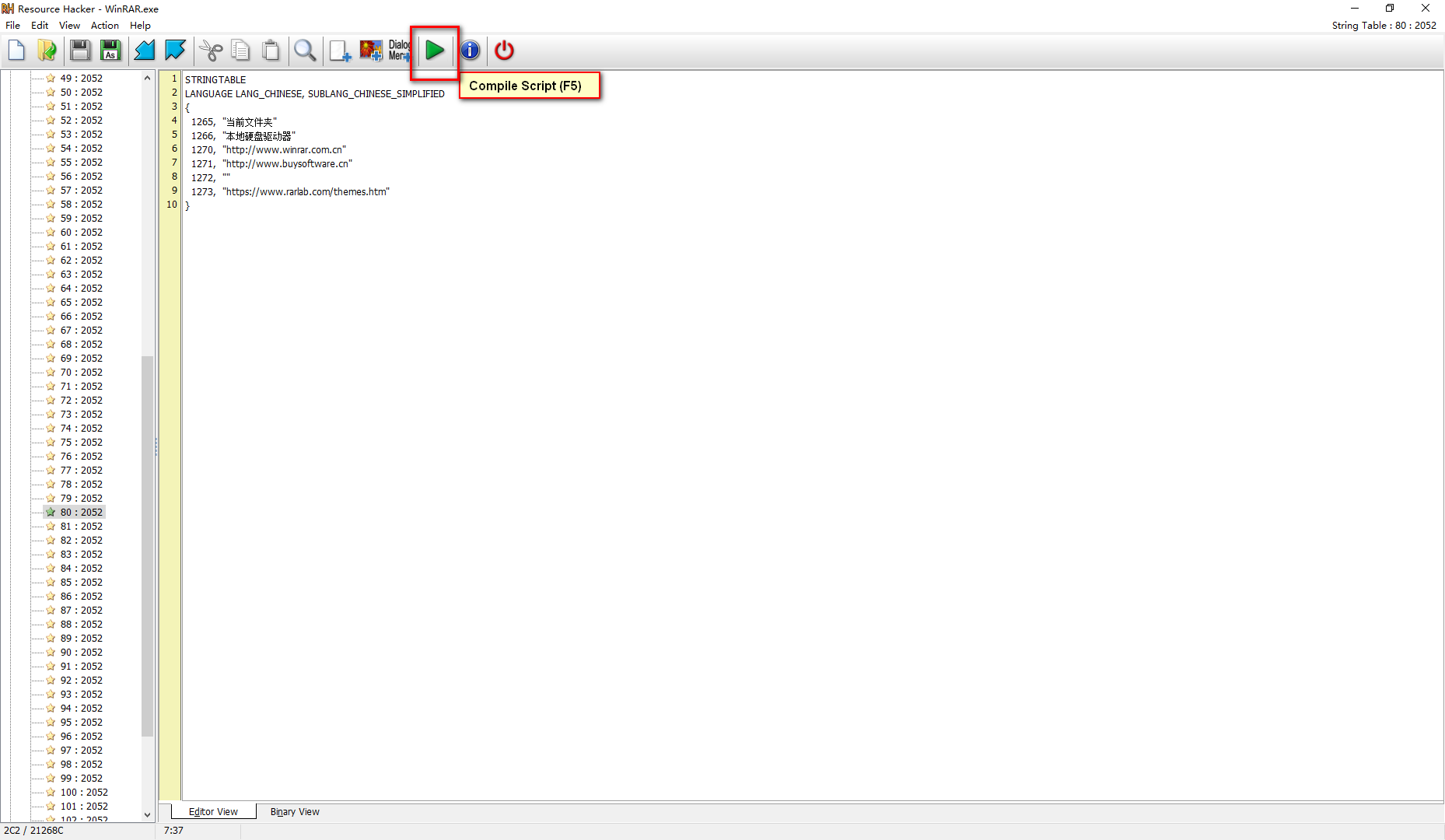
Task: Open the View menu
Action: tap(69, 26)
